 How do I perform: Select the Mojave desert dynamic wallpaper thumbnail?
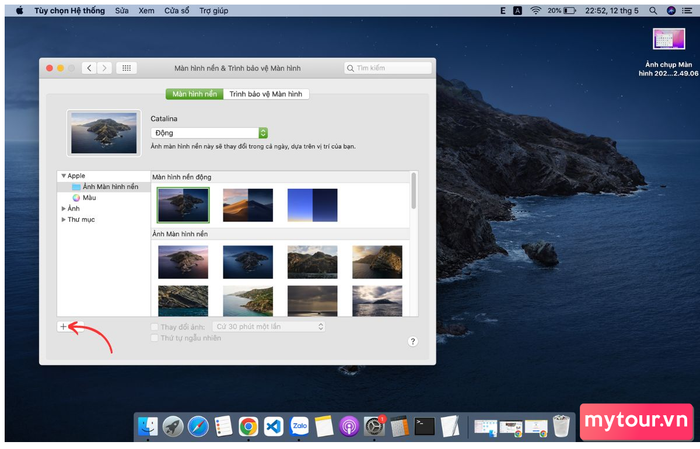click(x=248, y=204)
